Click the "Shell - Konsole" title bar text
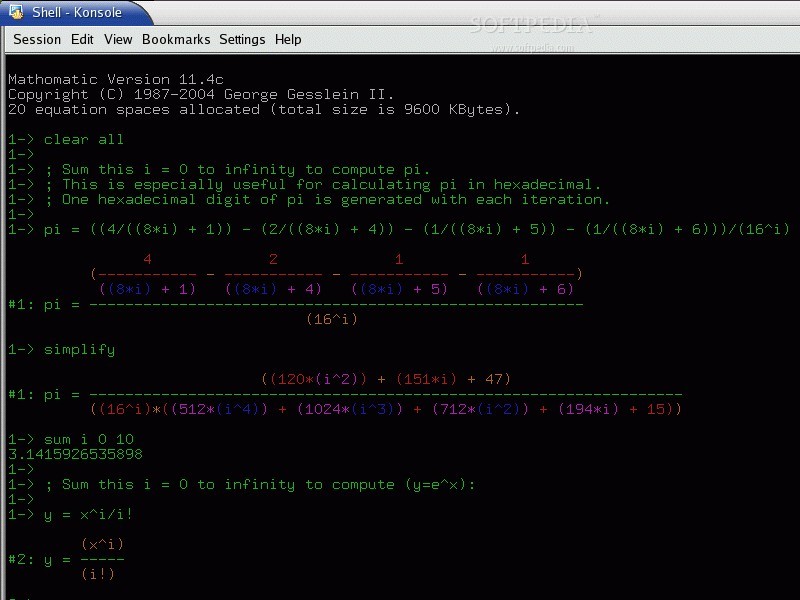Image resolution: width=800 pixels, height=600 pixels. pyautogui.click(x=76, y=12)
